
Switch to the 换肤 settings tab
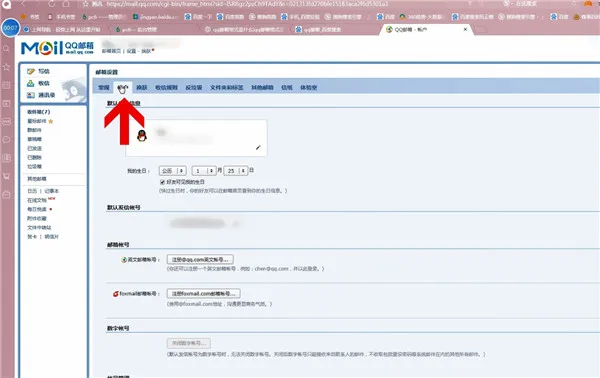[x=142, y=88]
